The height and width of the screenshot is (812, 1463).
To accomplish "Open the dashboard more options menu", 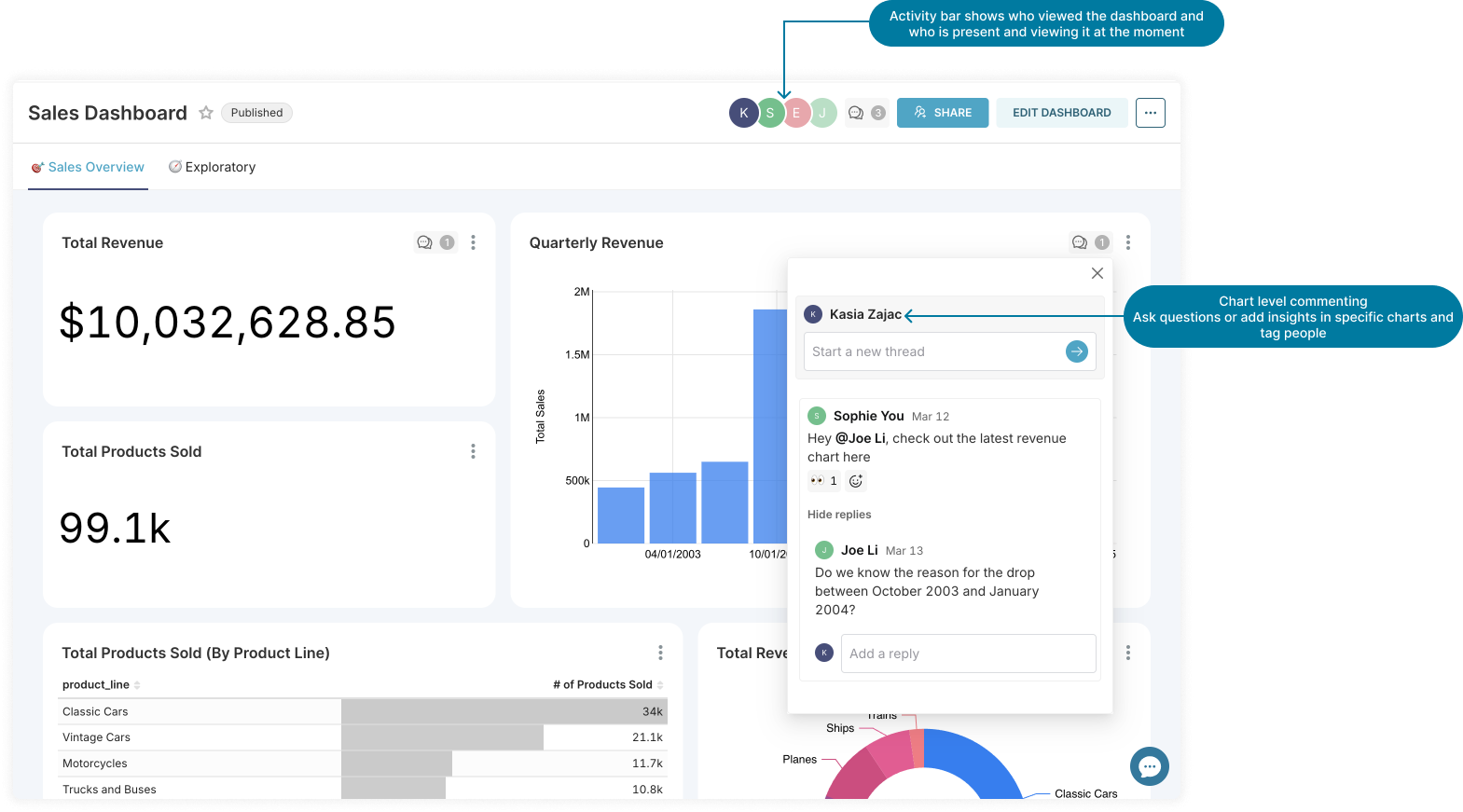I will tap(1150, 113).
